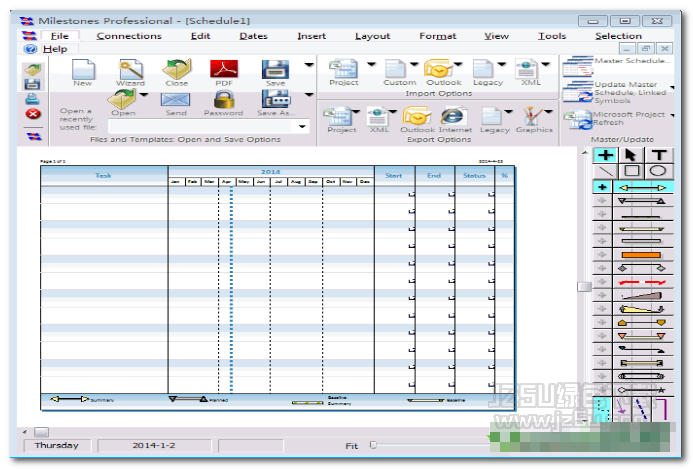
Task: Click Export Options Internet icon
Action: pos(453,116)
